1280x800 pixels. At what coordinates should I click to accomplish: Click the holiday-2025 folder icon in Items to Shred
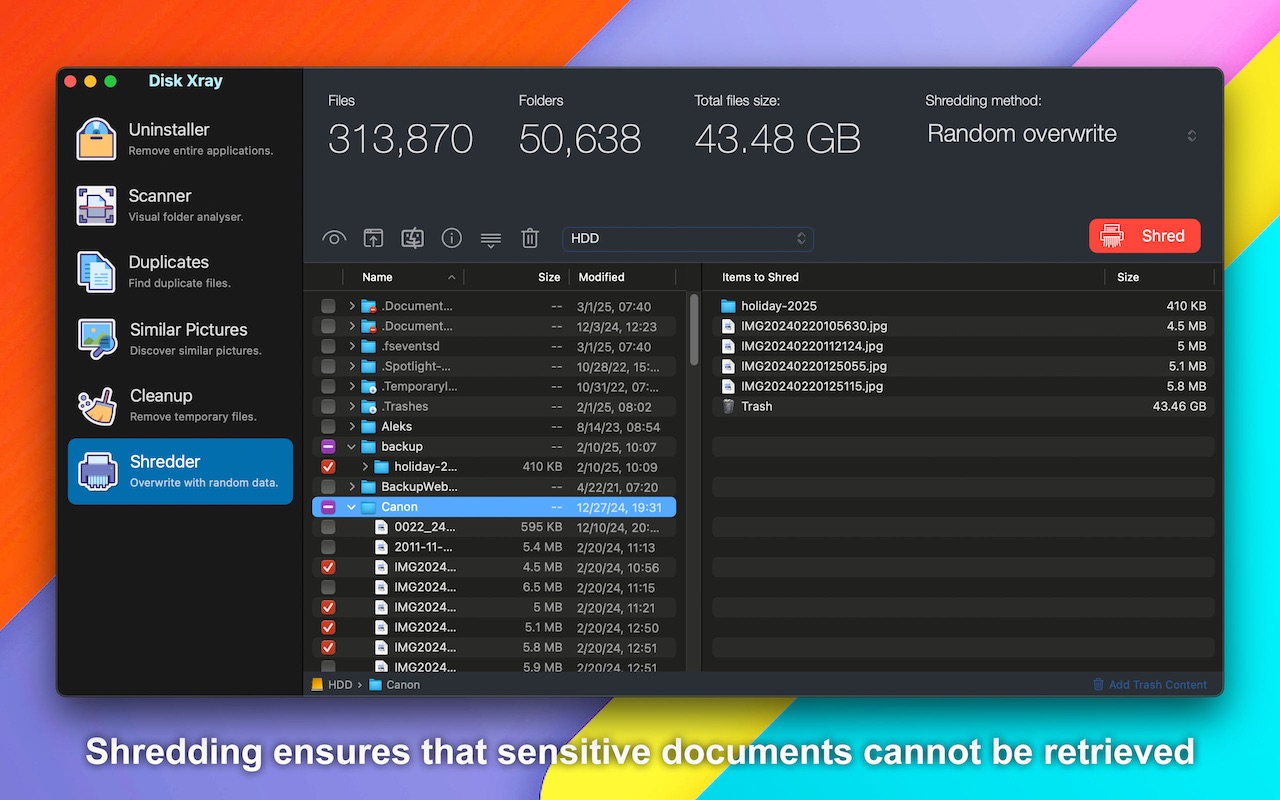728,306
